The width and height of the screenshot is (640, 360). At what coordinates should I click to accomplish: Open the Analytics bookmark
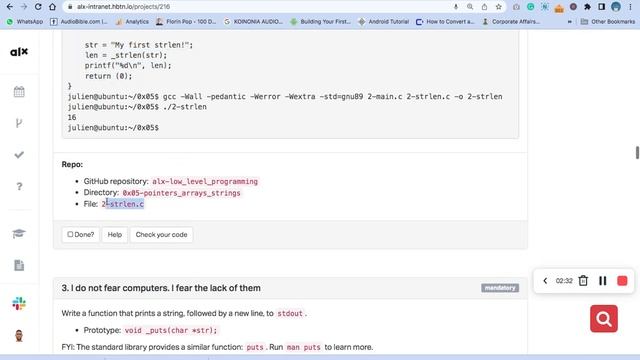click(x=132, y=22)
